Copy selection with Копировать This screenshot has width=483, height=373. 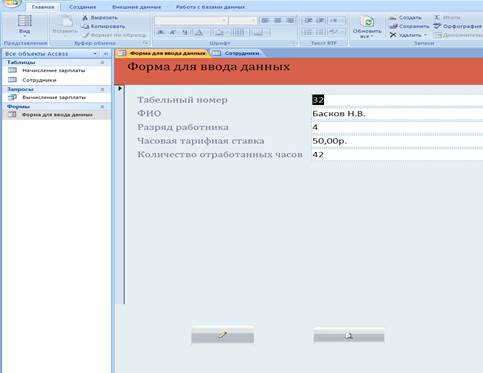pyautogui.click(x=104, y=26)
